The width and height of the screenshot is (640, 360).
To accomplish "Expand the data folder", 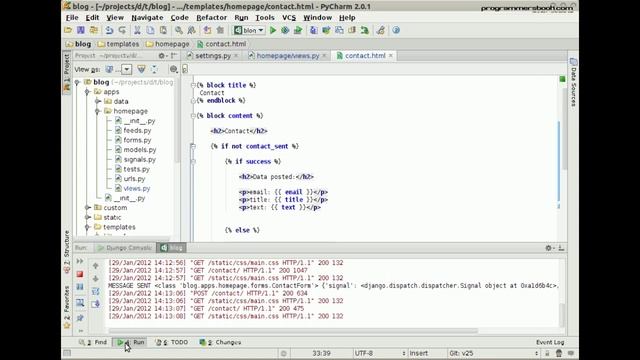I will [x=97, y=101].
